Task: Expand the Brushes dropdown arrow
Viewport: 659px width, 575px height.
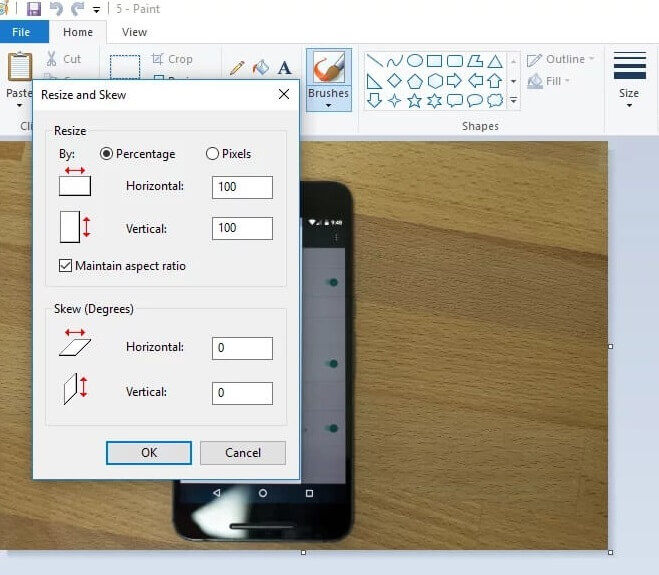Action: point(329,106)
